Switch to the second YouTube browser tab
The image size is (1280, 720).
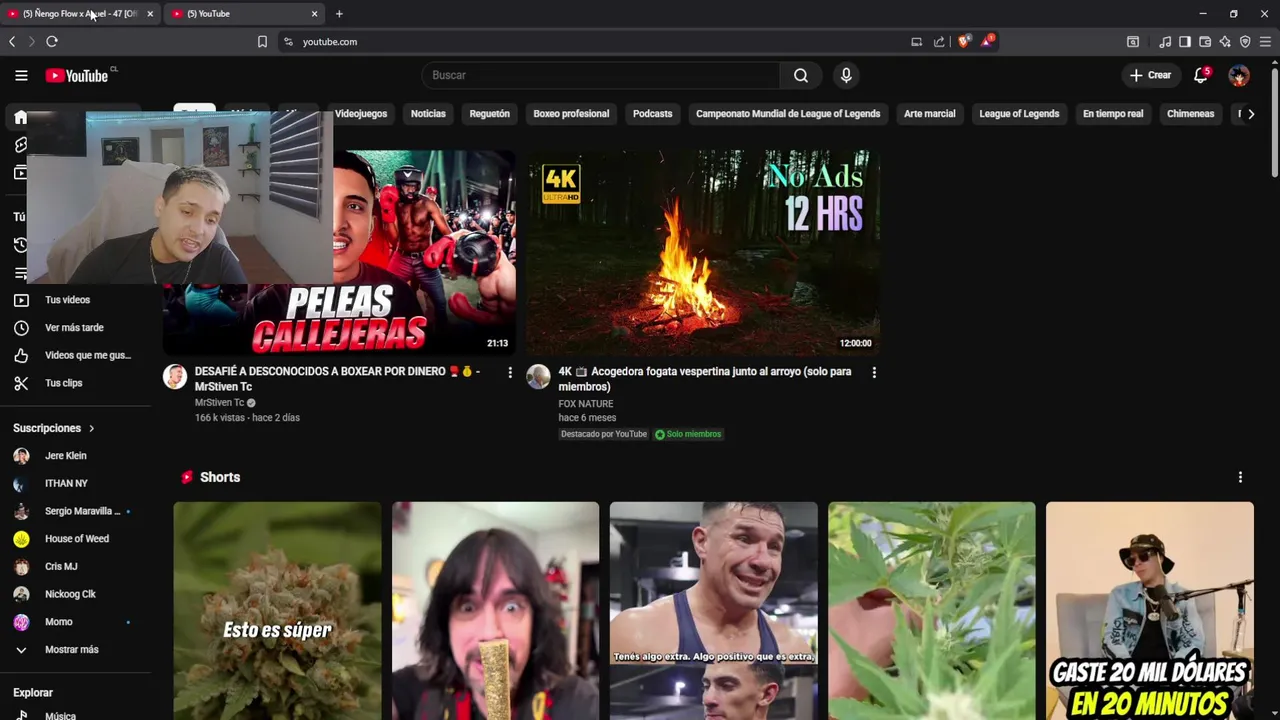[x=244, y=13]
